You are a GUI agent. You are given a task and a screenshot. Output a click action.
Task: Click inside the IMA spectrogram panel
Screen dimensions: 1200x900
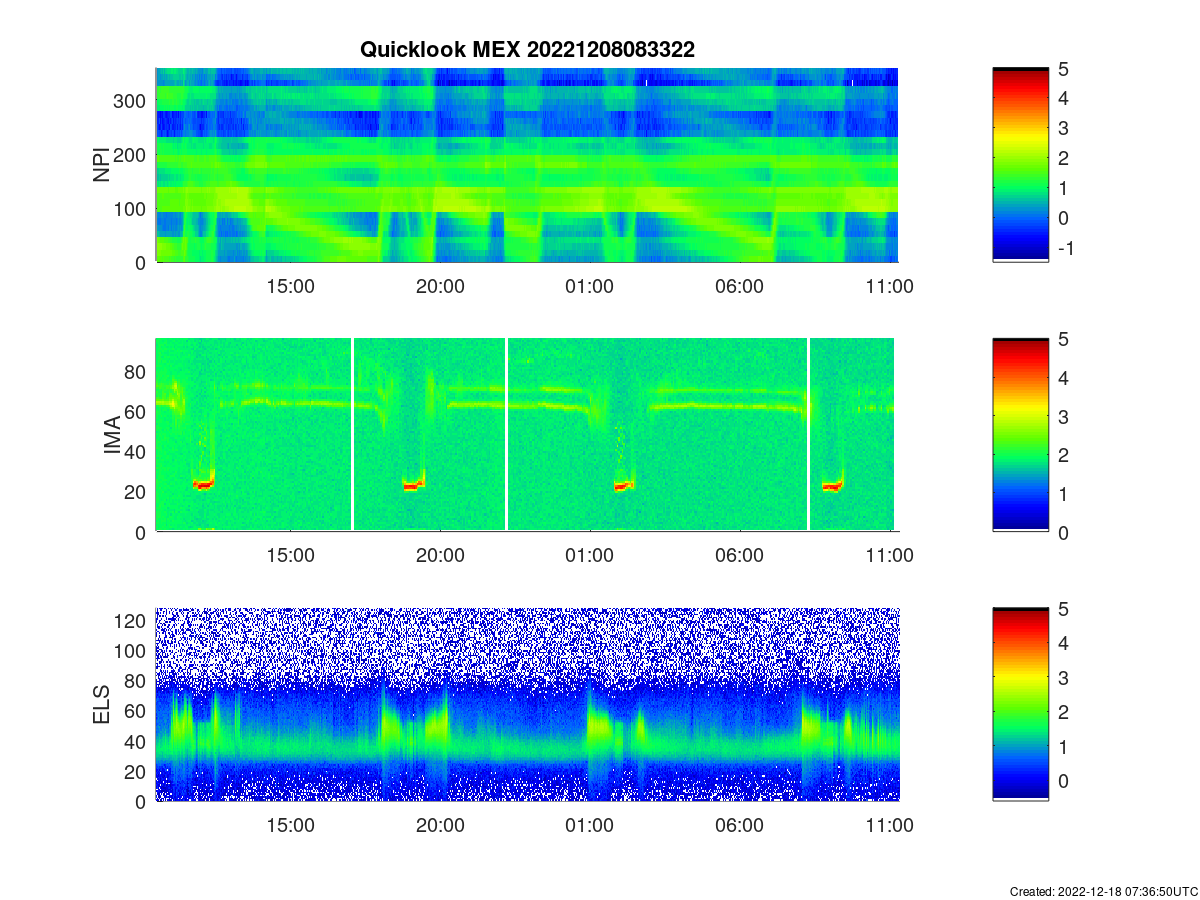(525, 435)
